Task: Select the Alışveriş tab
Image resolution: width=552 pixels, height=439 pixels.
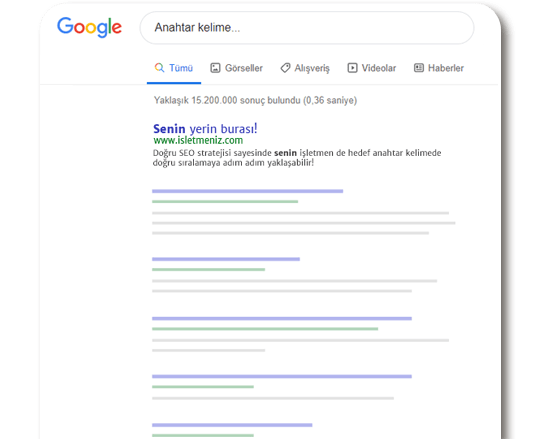Action: point(305,68)
